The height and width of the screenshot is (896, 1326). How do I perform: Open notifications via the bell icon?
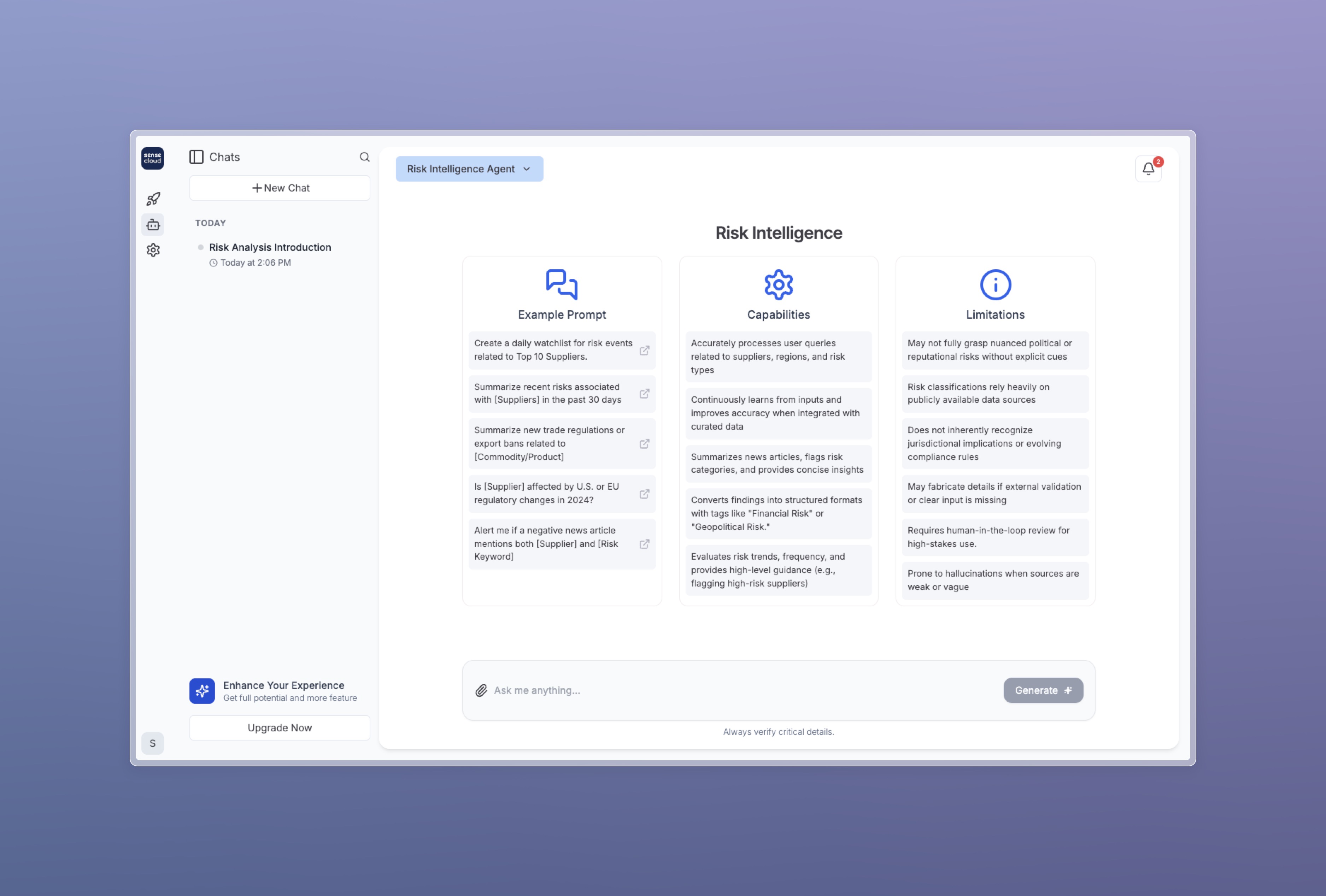[1148, 169]
